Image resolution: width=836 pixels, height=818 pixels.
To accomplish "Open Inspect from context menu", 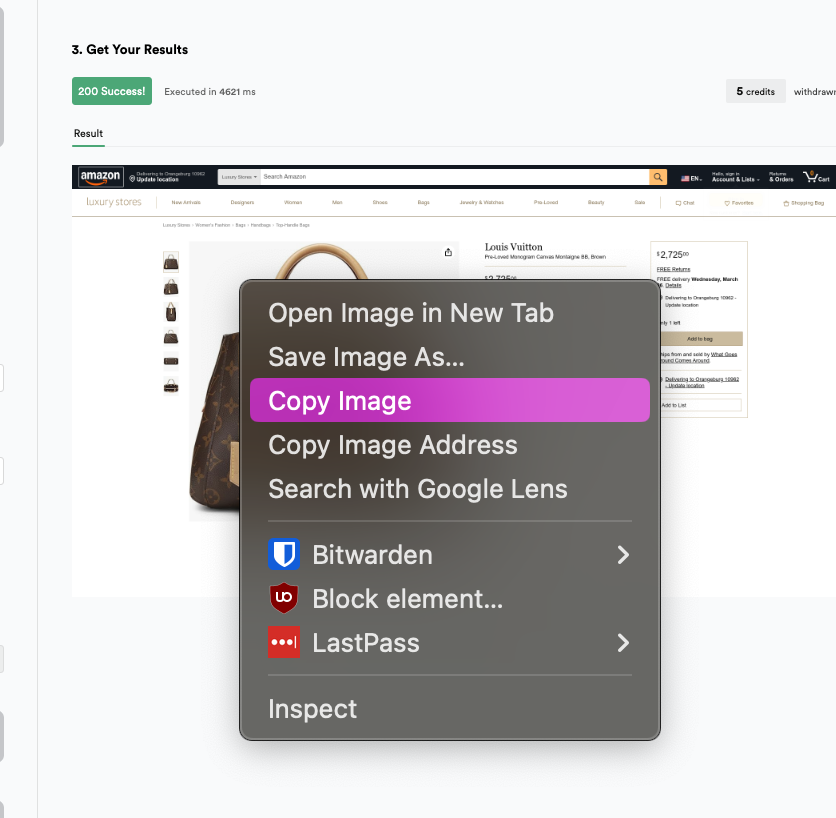I will coord(449,709).
